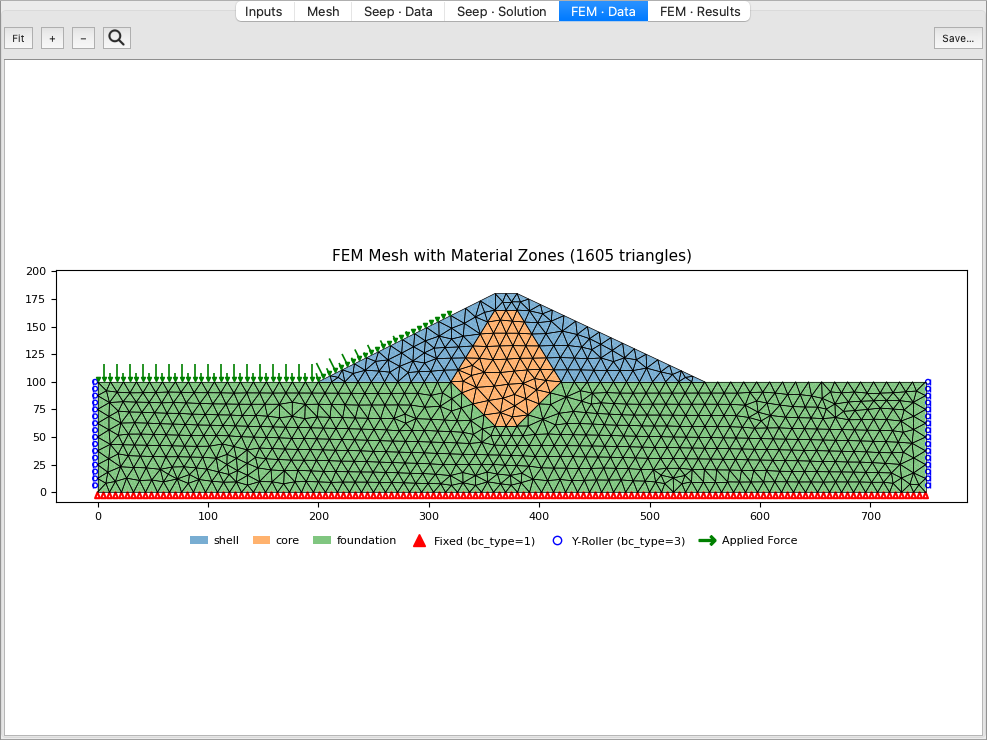This screenshot has height=740, width=987.
Task: Zoom out with the minus button
Action: (83, 38)
